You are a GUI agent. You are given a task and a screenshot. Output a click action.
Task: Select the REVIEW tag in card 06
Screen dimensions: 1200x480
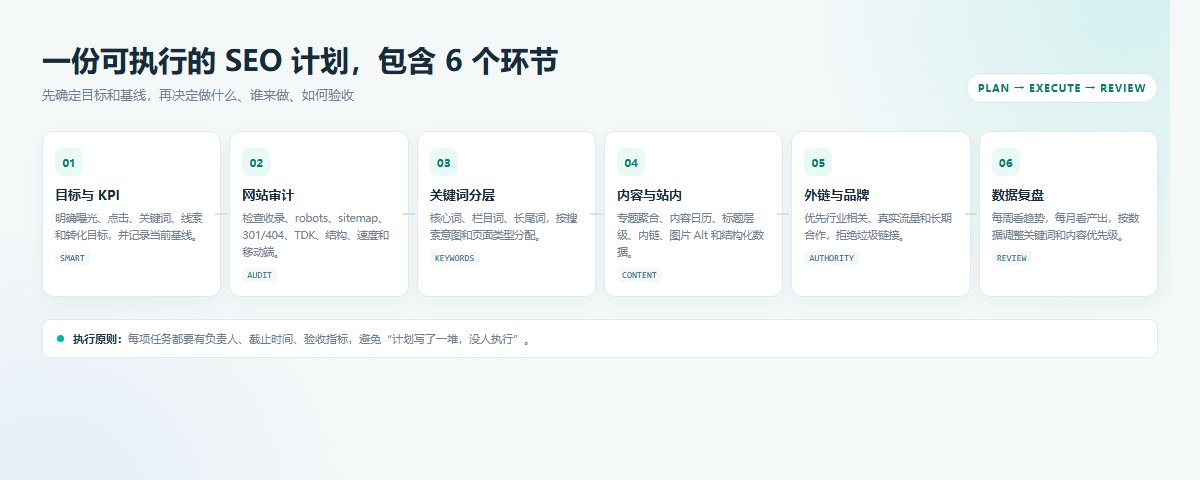click(1011, 258)
